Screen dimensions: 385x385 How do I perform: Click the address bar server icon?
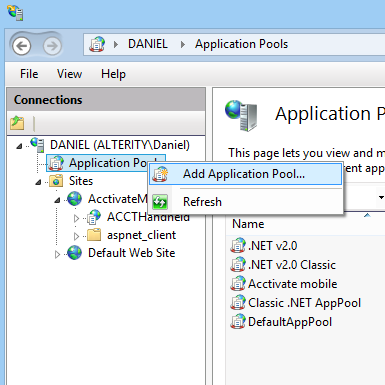97,44
